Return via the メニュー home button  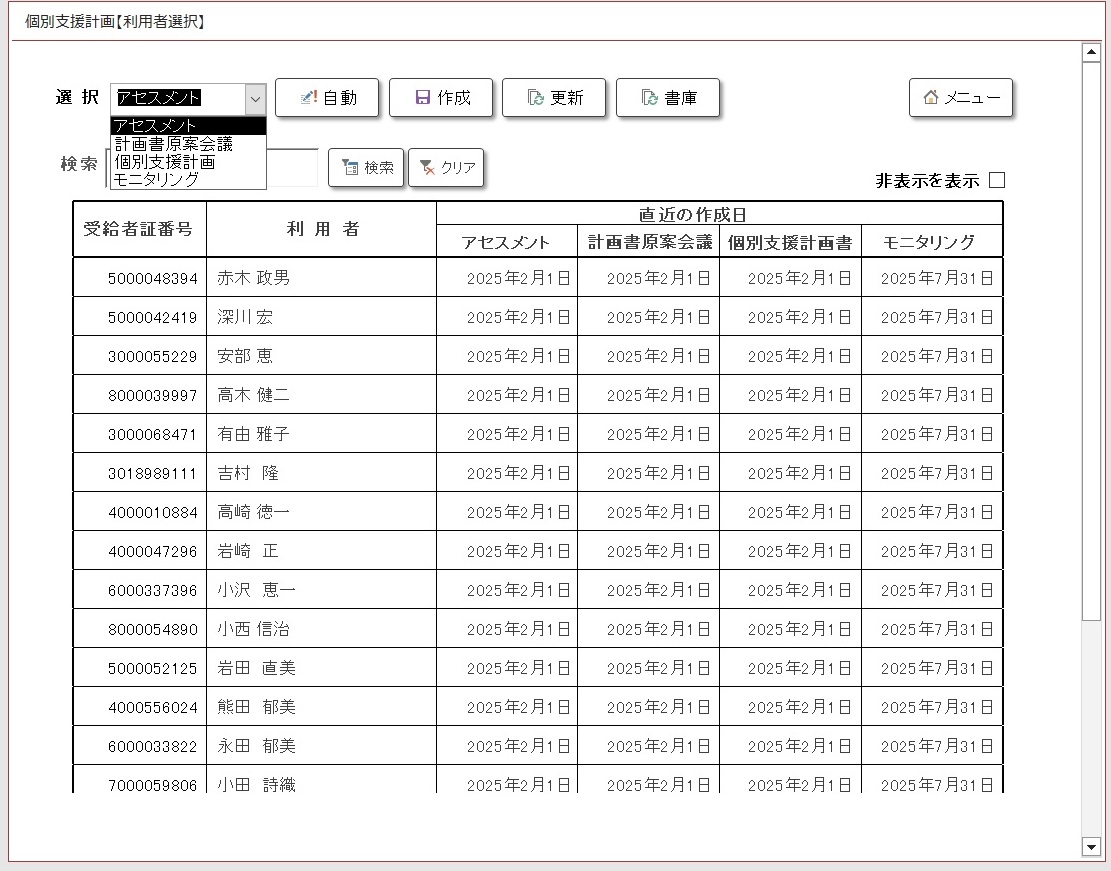tap(961, 98)
